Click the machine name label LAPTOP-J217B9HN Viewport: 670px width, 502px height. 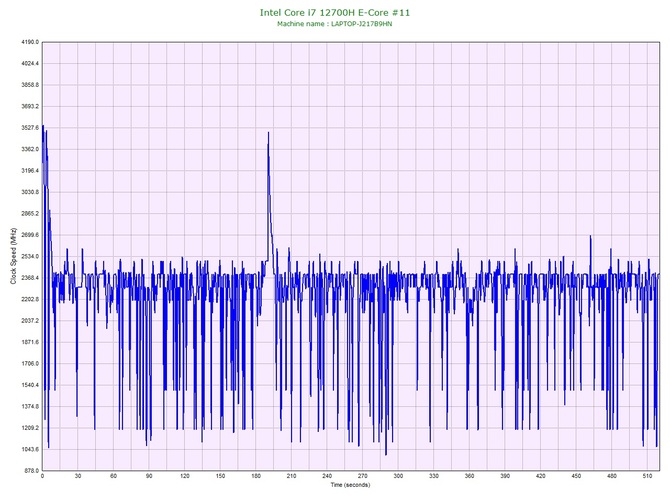361,24
